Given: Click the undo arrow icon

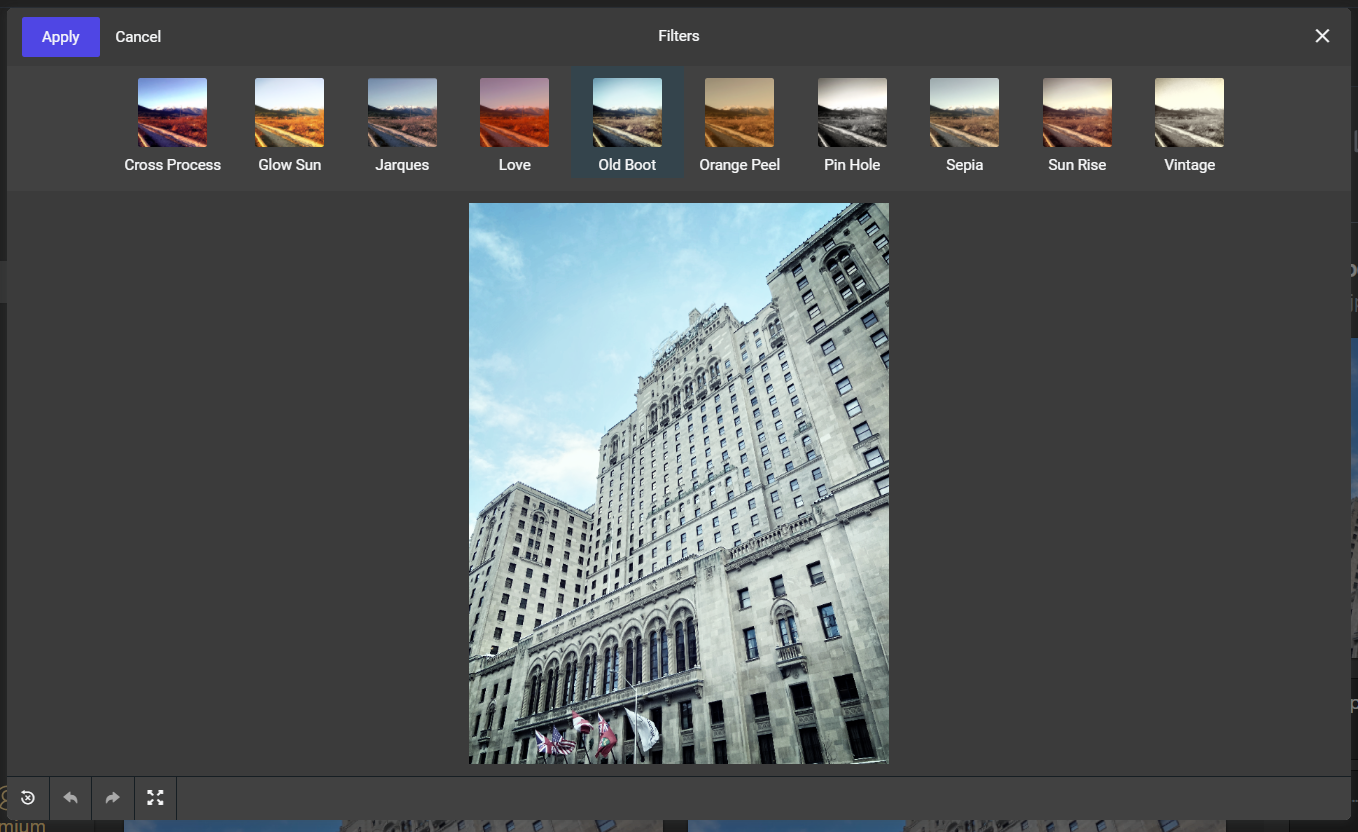Looking at the screenshot, I should (x=70, y=798).
